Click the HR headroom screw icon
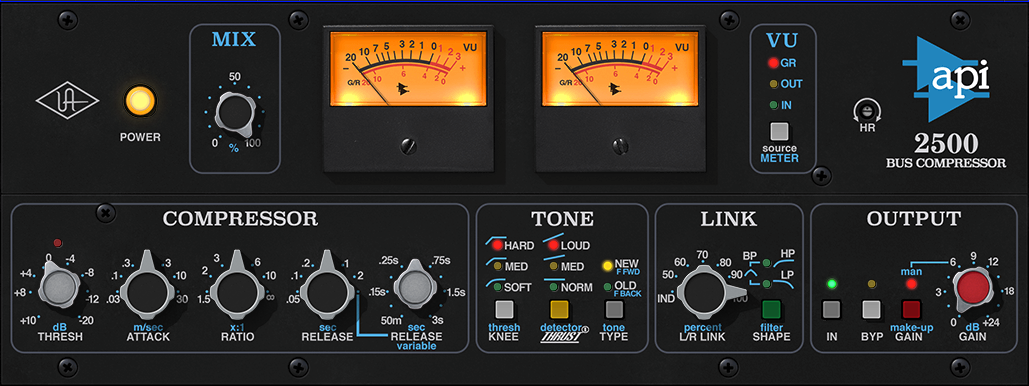 pyautogui.click(x=867, y=112)
